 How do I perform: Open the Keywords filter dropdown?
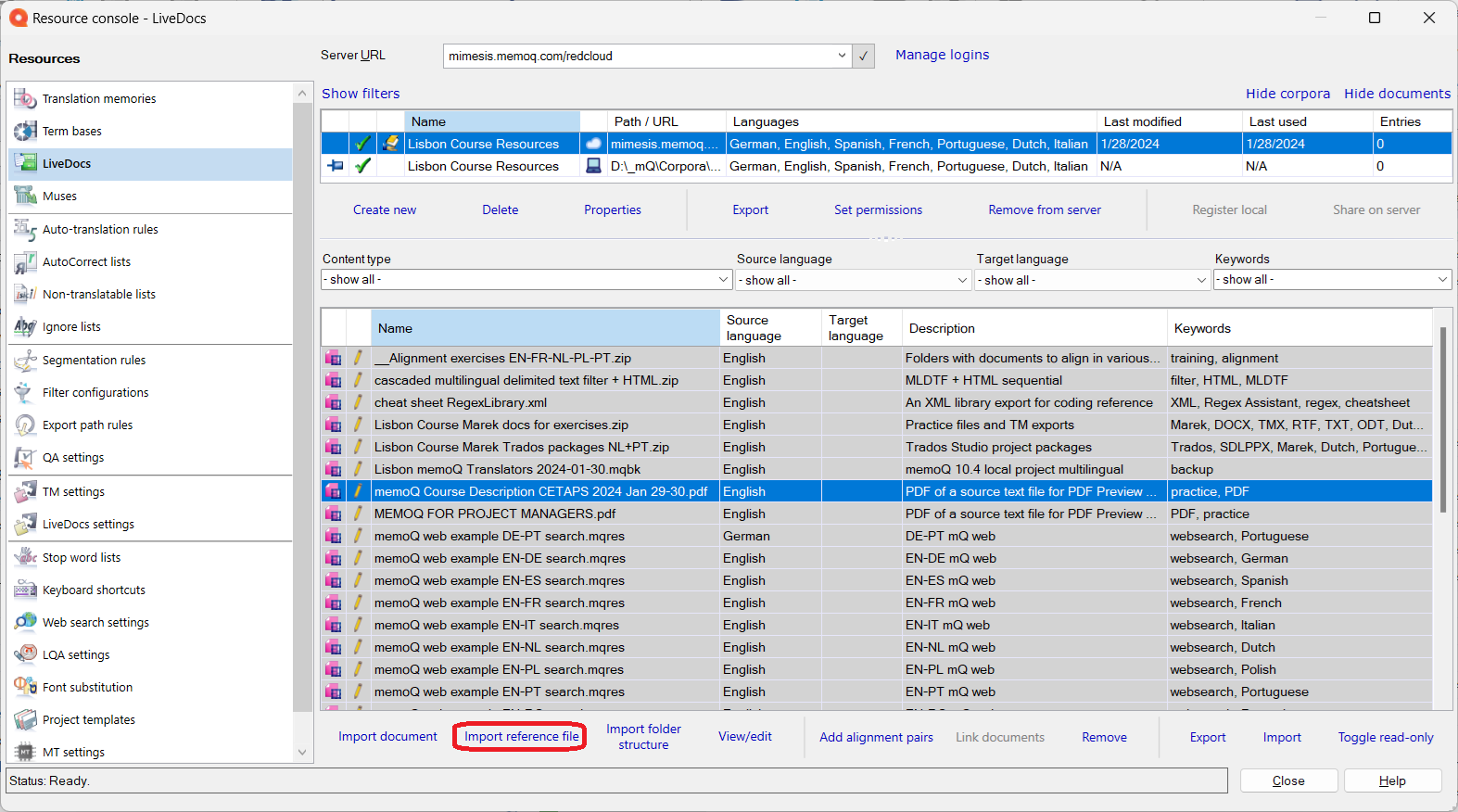[x=1332, y=279]
